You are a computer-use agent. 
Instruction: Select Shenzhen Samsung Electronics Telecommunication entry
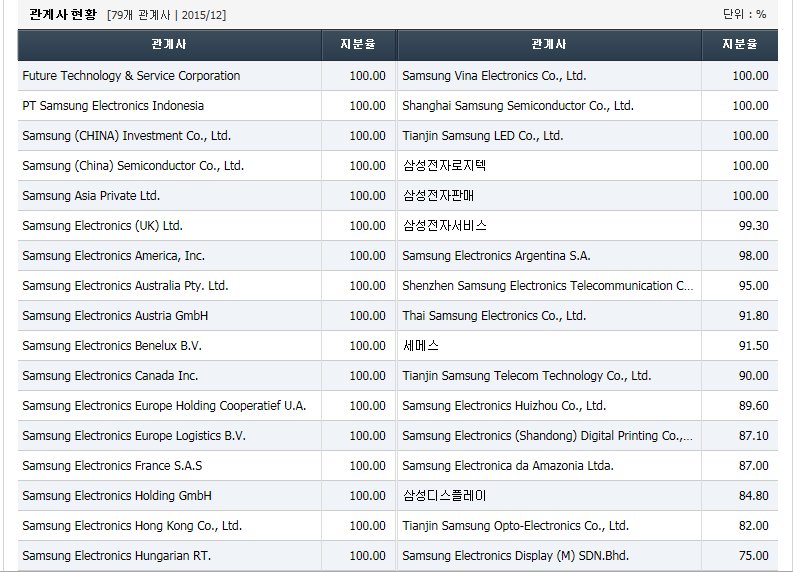548,286
